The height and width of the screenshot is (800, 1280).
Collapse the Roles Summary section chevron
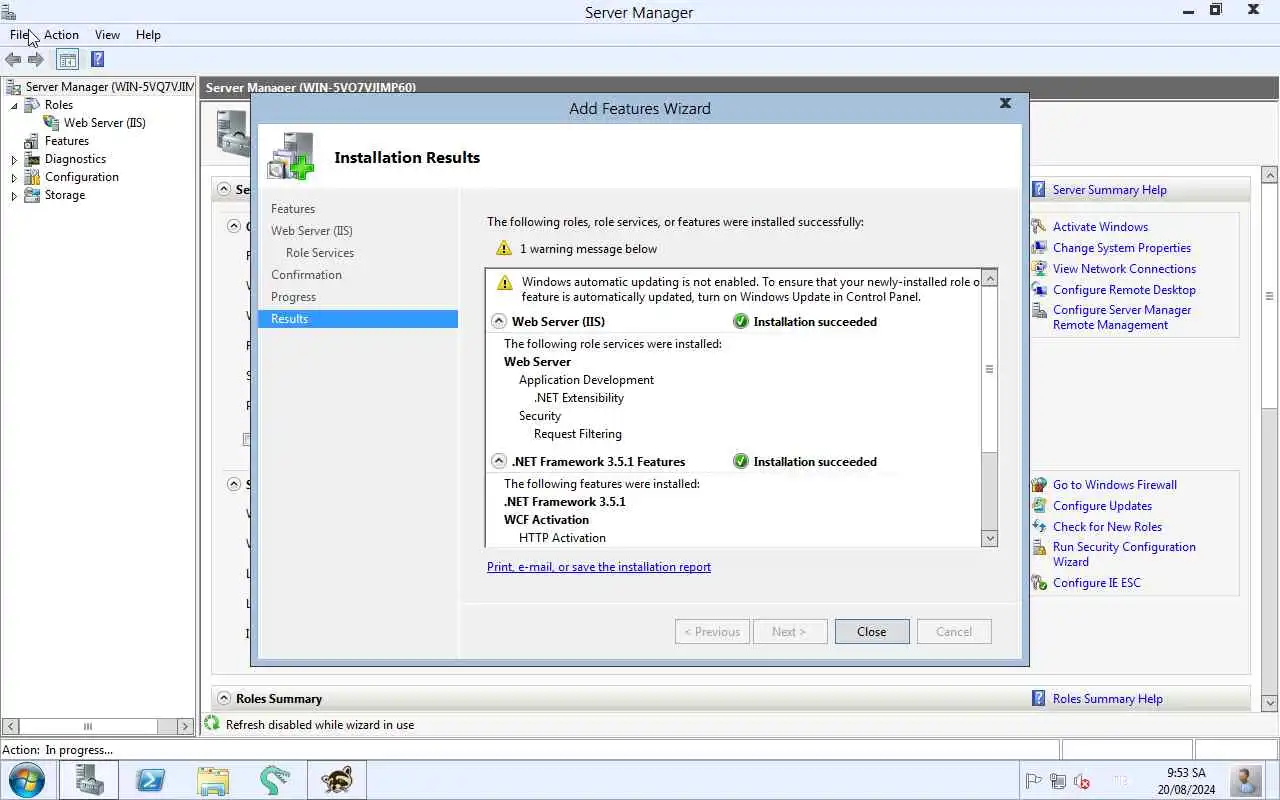tap(224, 699)
